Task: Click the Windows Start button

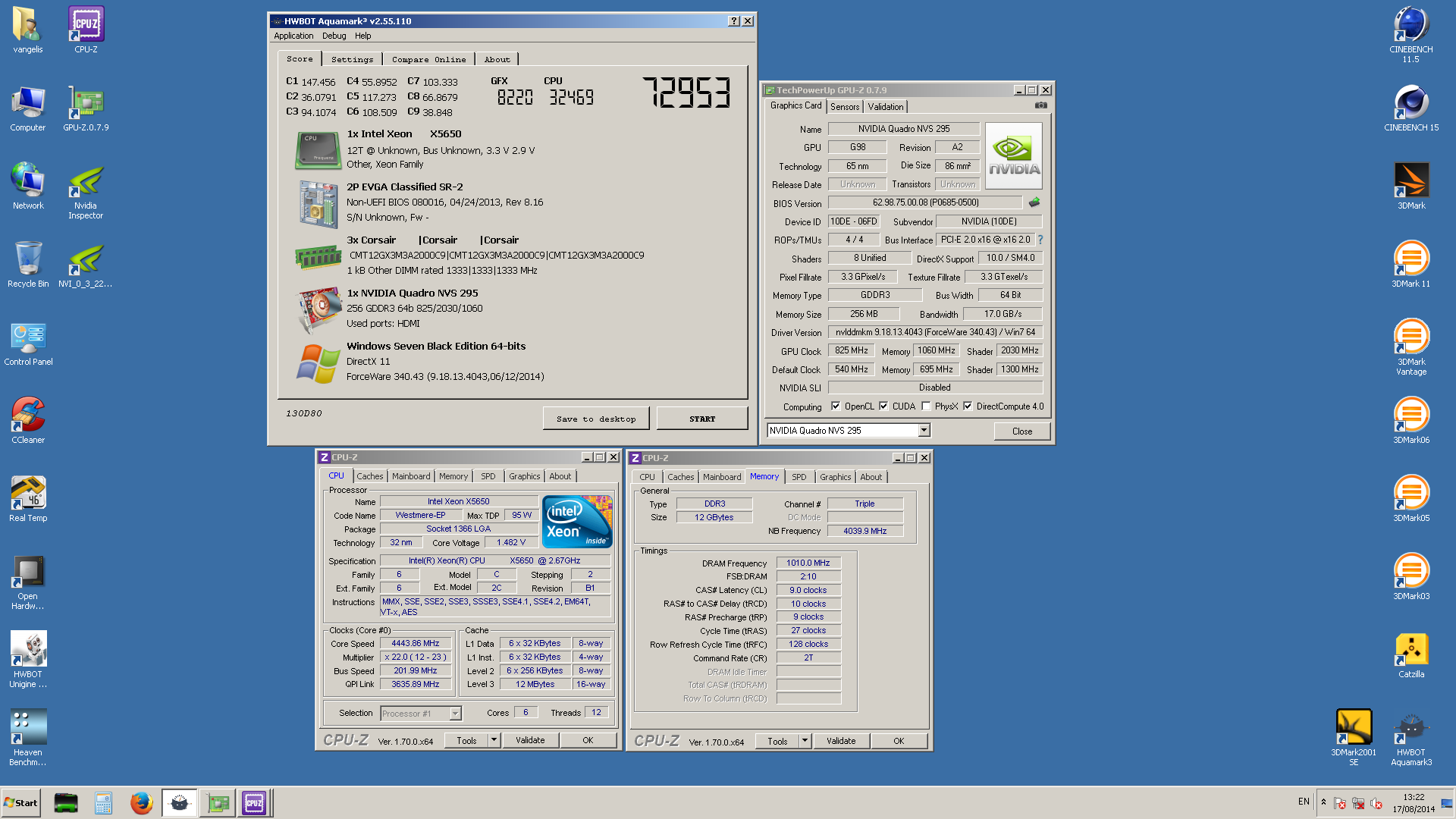Action: (21, 802)
